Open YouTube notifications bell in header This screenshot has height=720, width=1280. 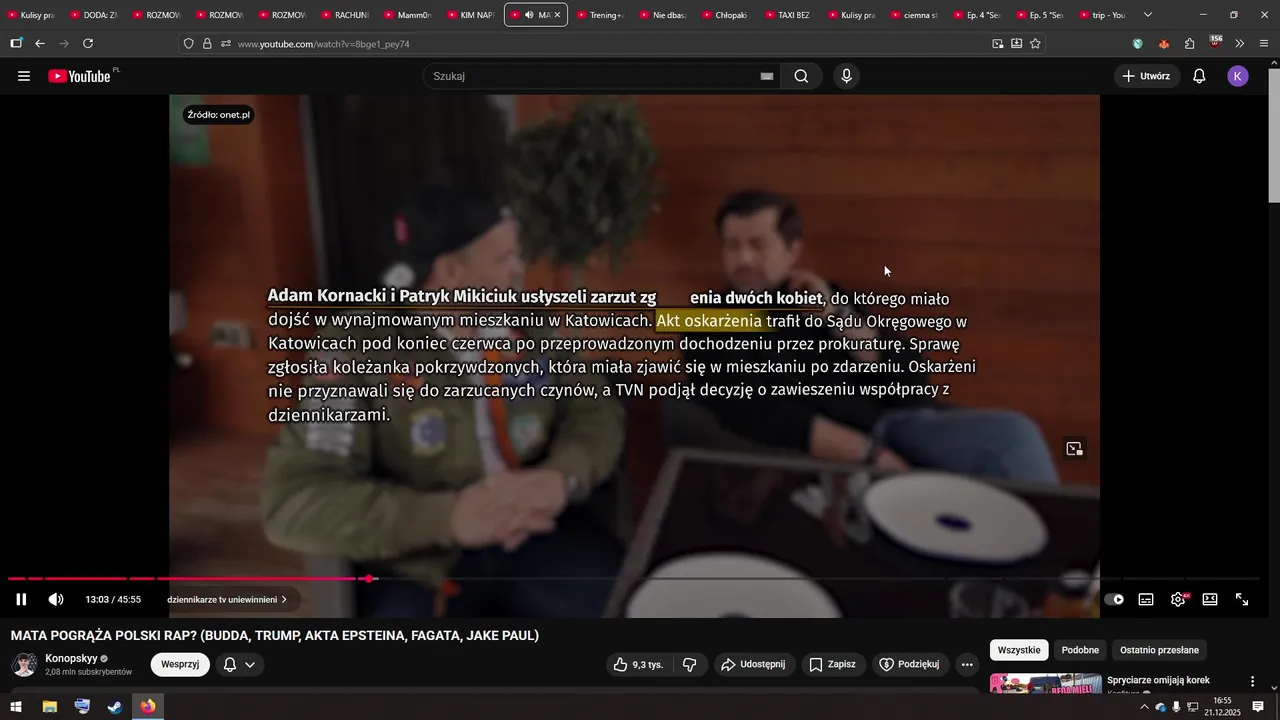[1199, 76]
